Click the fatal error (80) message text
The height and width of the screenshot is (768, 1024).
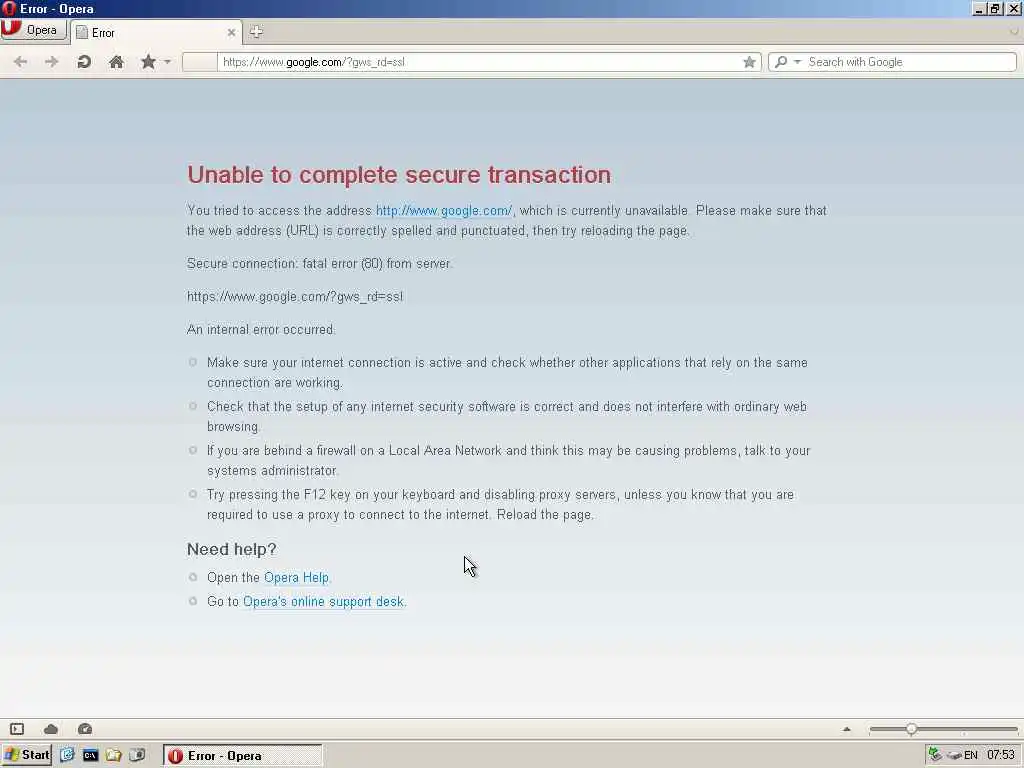[x=319, y=264]
